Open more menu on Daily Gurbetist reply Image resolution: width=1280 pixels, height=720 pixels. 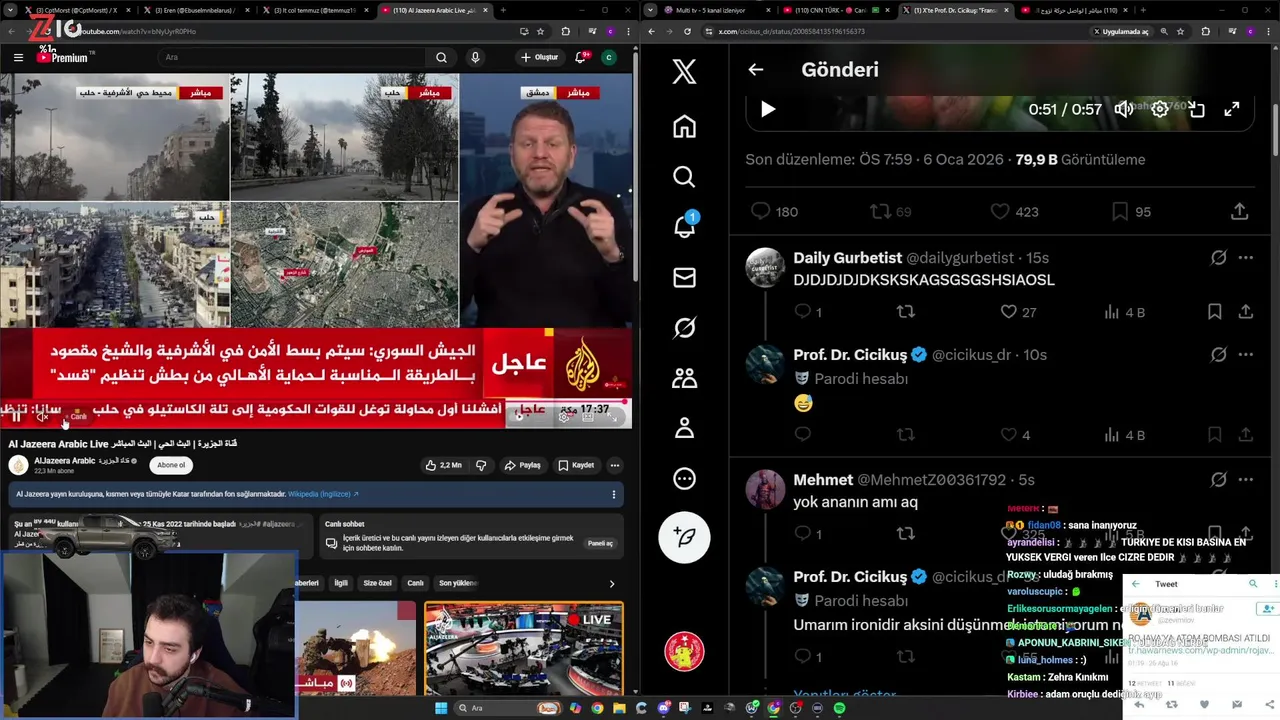(x=1246, y=258)
